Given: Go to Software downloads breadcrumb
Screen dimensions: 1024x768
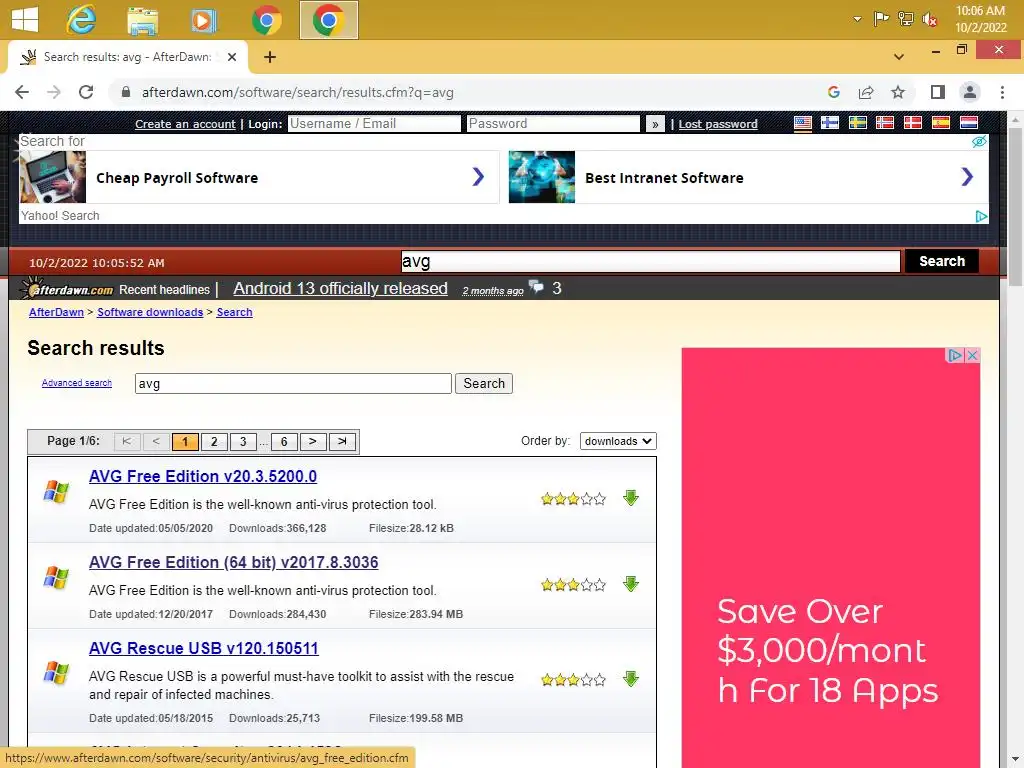Looking at the screenshot, I should click(150, 312).
